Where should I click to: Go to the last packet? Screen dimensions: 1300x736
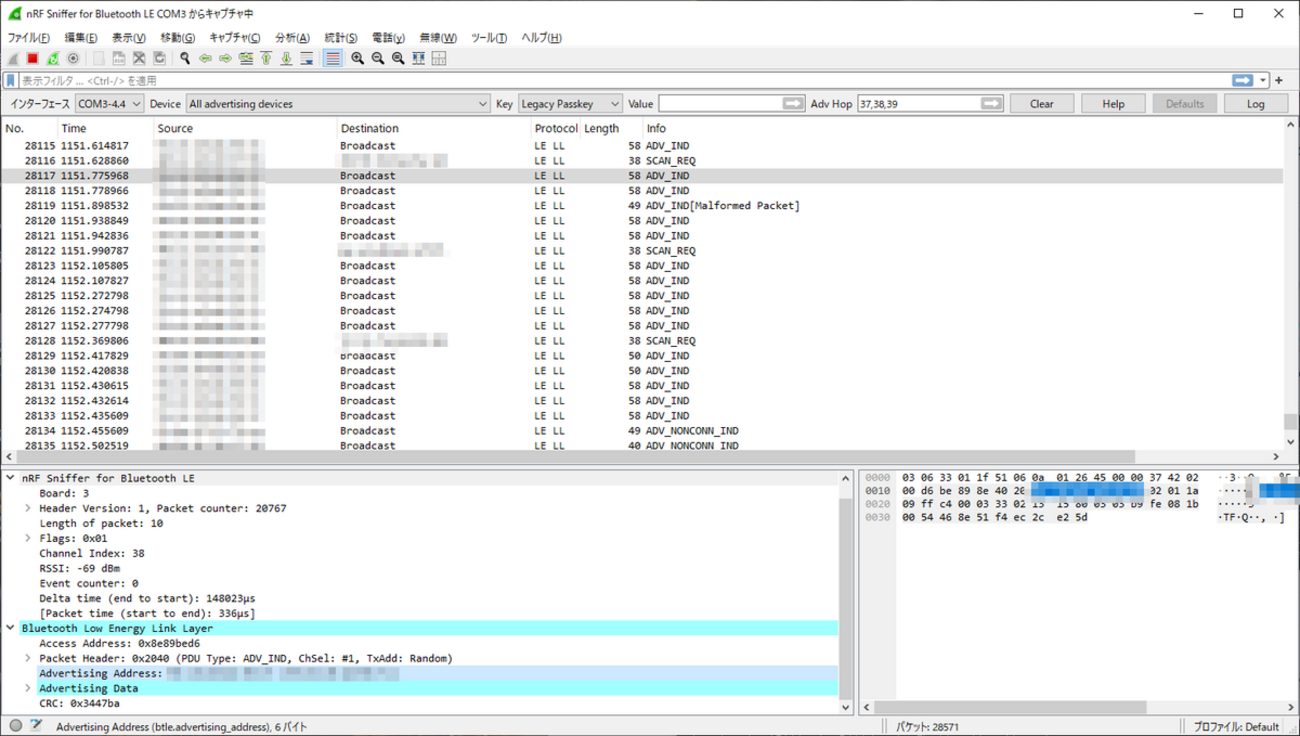(286, 58)
